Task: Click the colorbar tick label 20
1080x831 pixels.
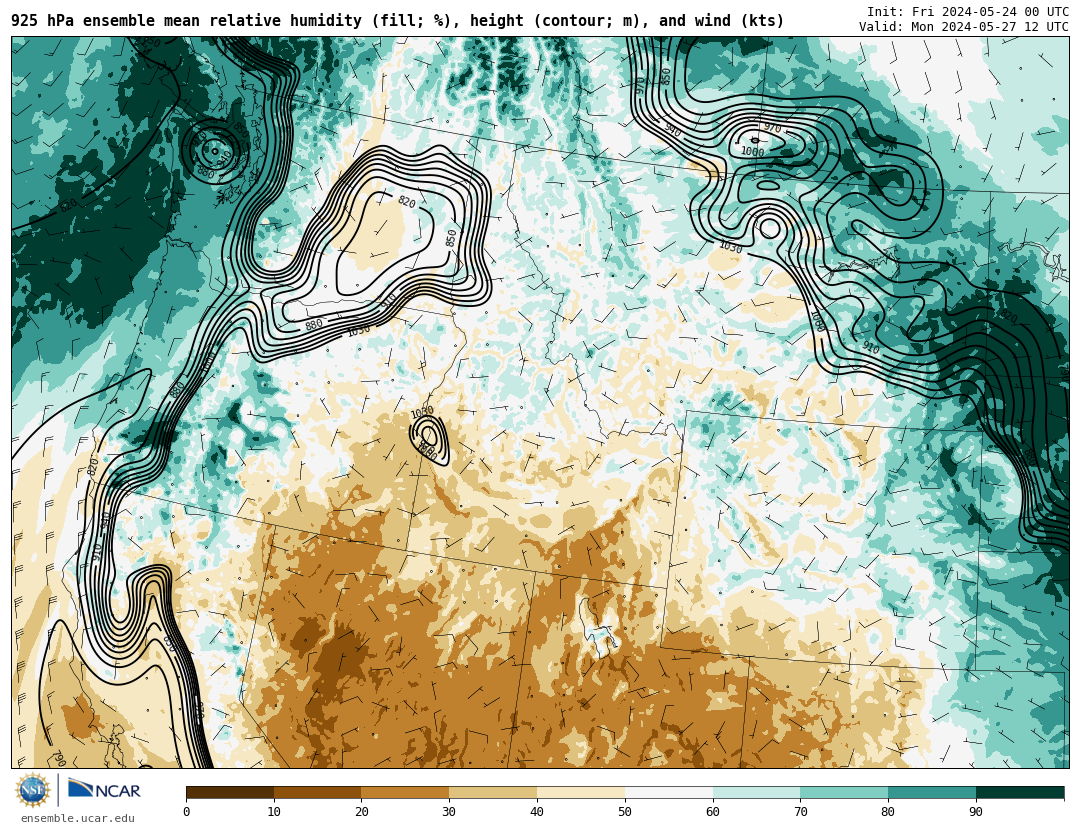Action: [362, 812]
